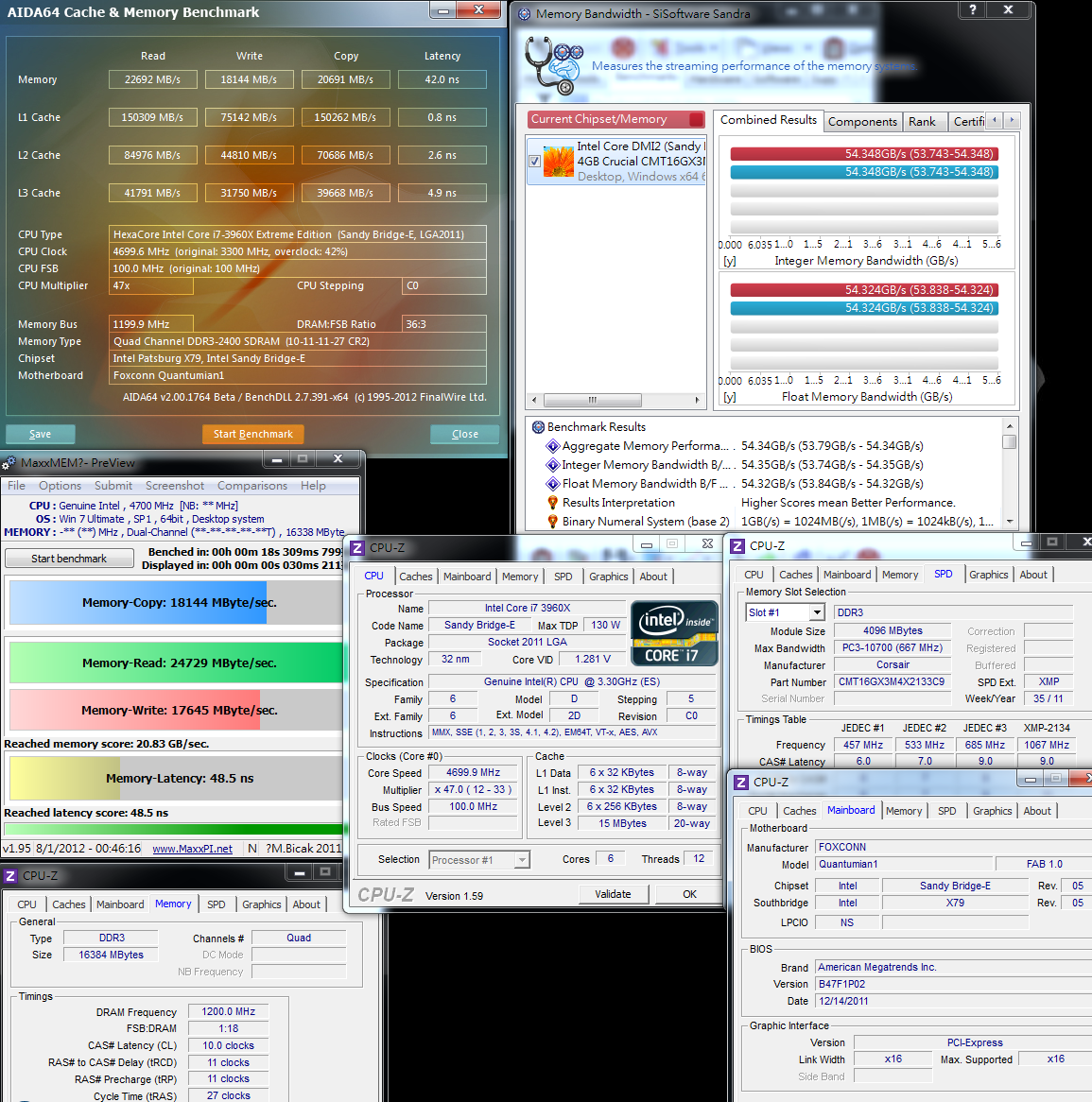Click the orange flower thumbnail for Intel Core DMI2
Screen dimensions: 1092x1102
(x=559, y=162)
